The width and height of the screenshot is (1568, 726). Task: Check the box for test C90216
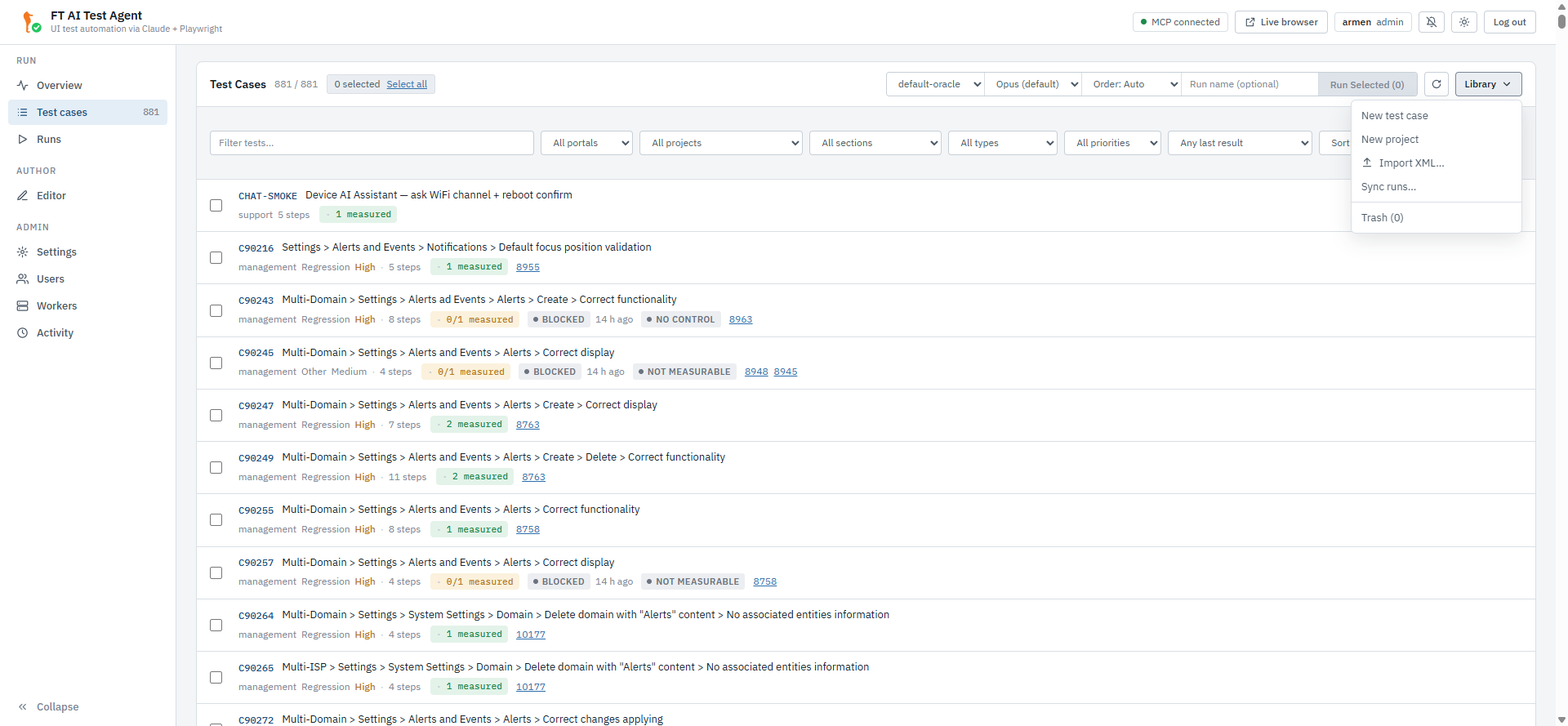(216, 257)
